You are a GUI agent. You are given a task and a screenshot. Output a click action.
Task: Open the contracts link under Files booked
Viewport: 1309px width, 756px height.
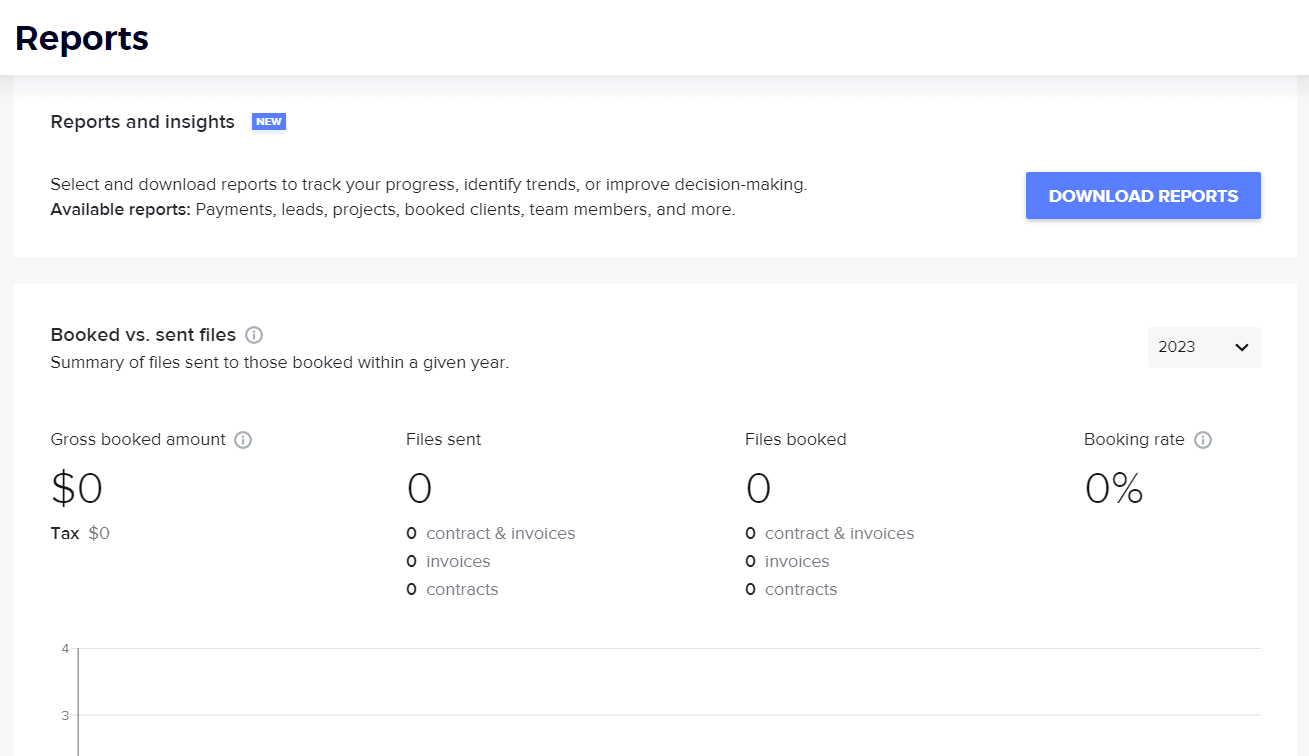pyautogui.click(x=801, y=589)
